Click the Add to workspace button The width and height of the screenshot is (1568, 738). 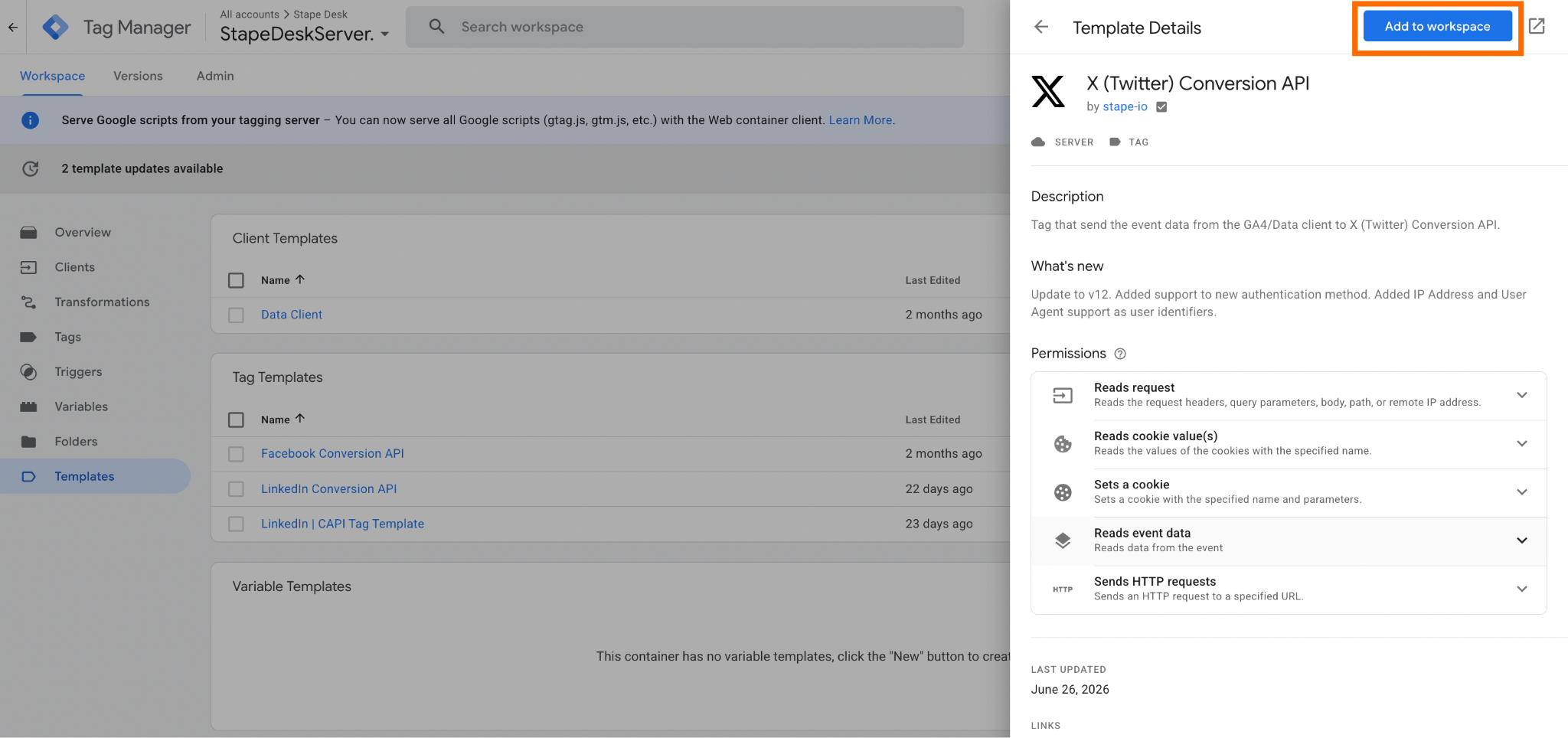[1437, 26]
